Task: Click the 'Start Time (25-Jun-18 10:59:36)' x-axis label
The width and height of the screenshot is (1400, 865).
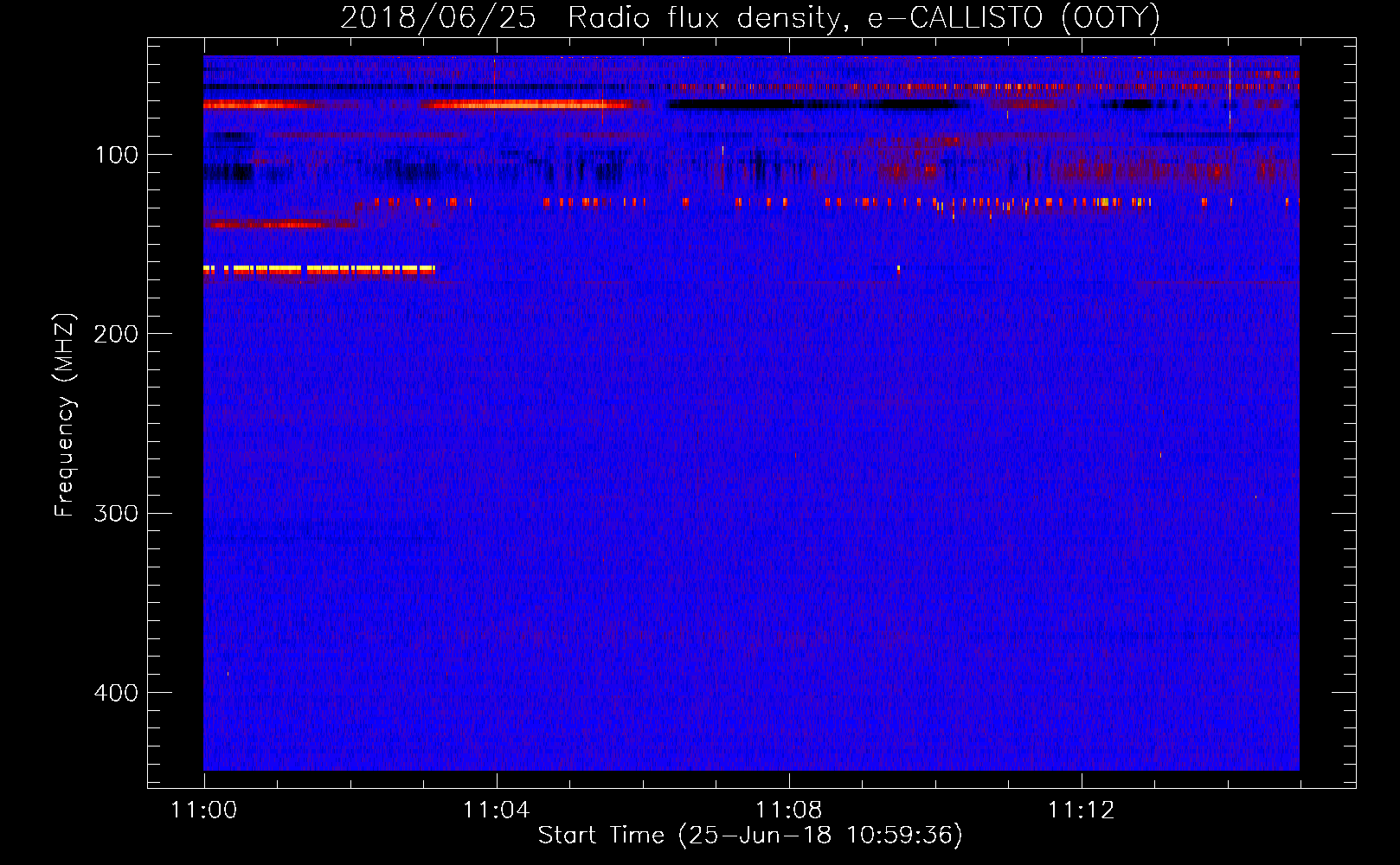Action: coord(750,836)
